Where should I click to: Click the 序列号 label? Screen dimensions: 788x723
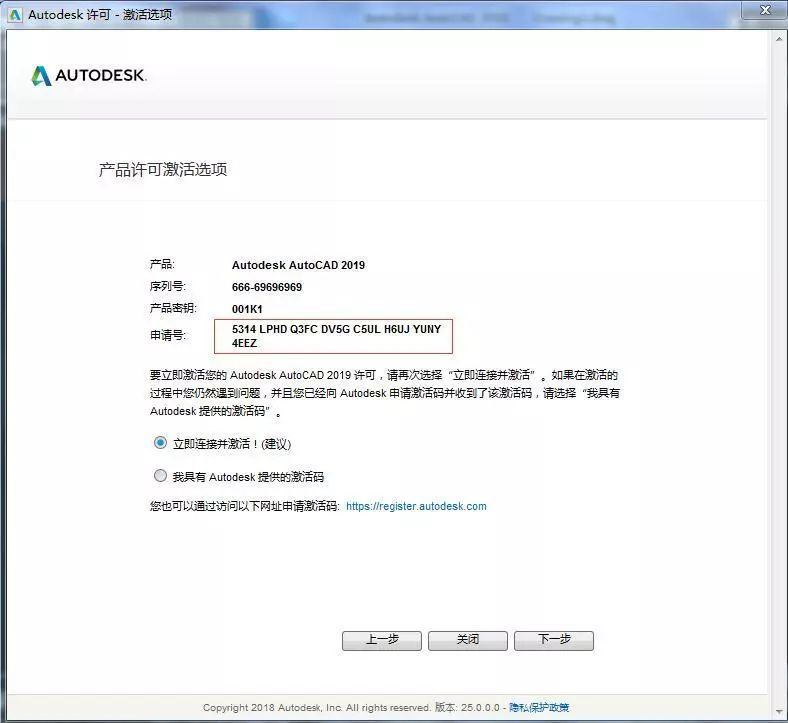pyautogui.click(x=168, y=286)
